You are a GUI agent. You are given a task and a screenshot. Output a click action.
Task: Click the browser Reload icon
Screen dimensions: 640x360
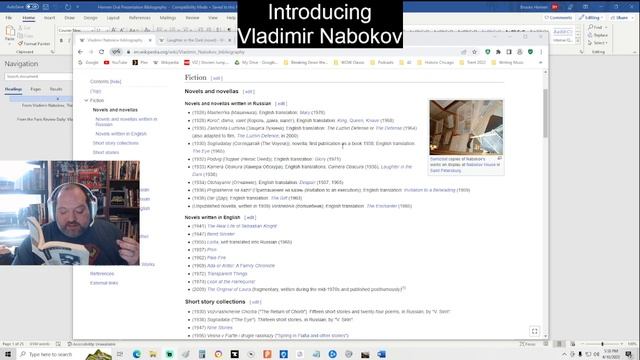[101, 52]
